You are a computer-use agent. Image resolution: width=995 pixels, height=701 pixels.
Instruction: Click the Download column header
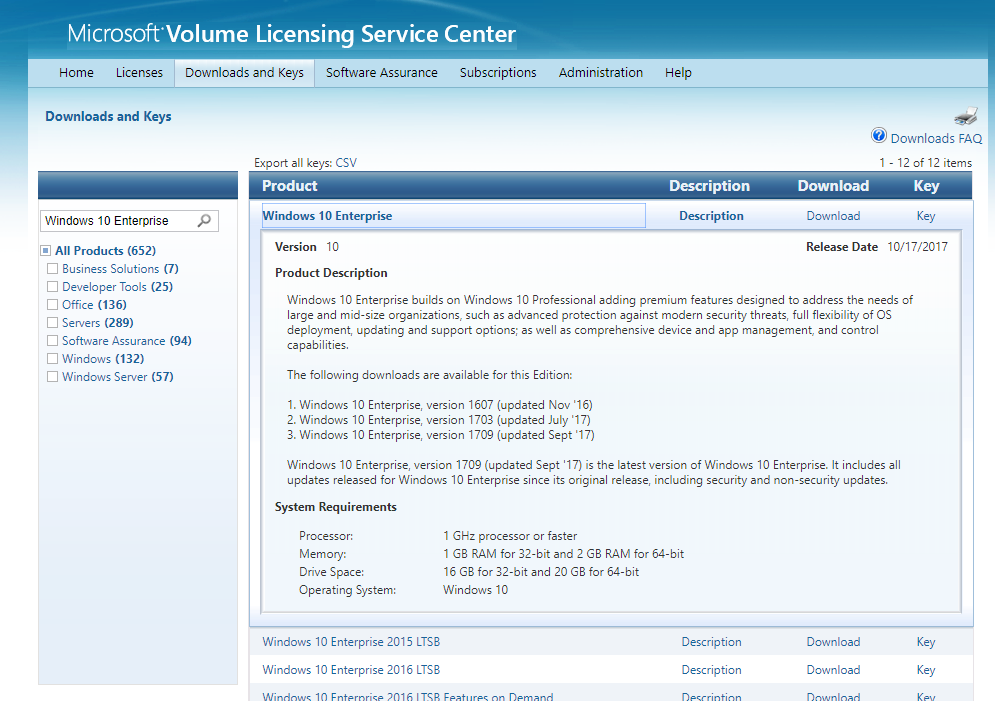click(833, 186)
